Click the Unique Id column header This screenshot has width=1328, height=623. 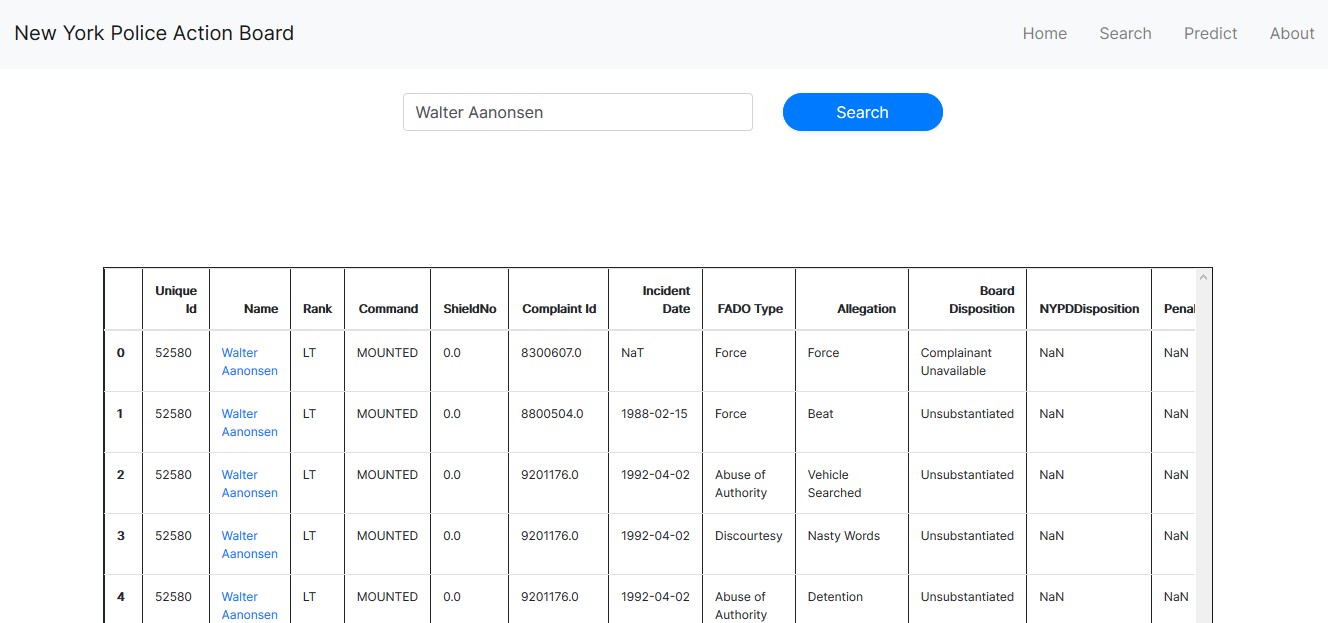(176, 299)
